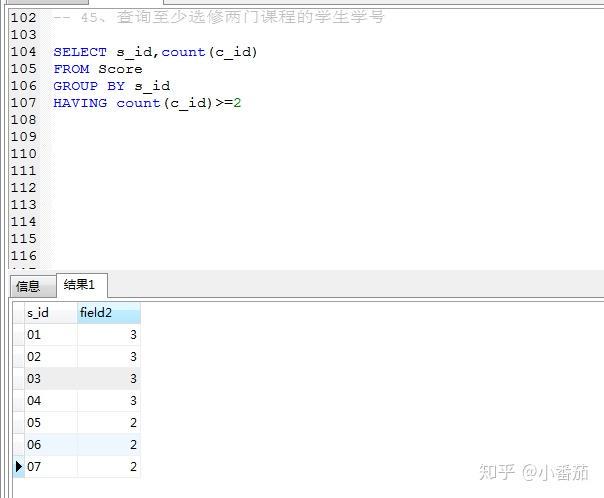Viewport: 604px width, 498px height.
Task: Click the FROM Score line in editor
Action: pyautogui.click(x=98, y=69)
